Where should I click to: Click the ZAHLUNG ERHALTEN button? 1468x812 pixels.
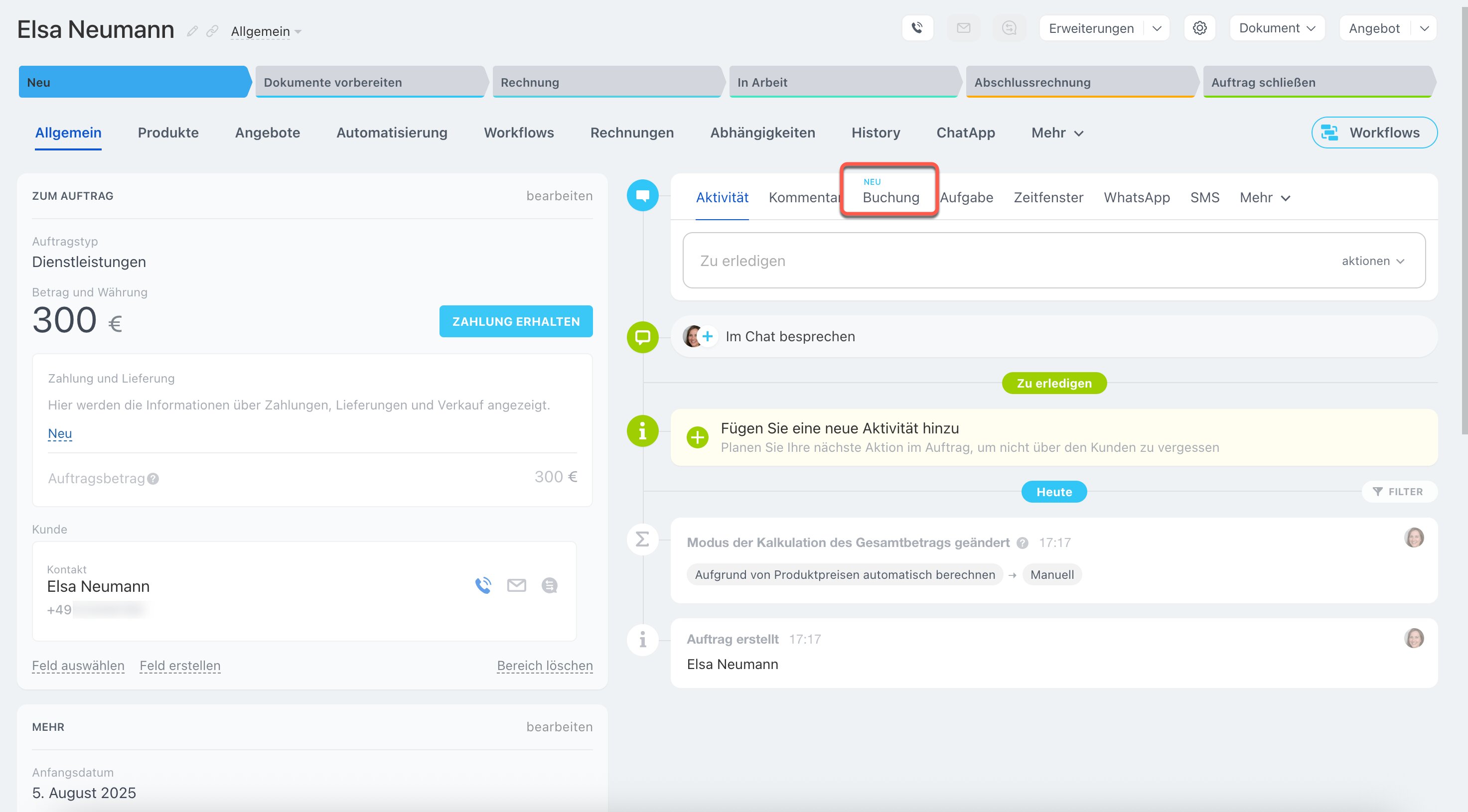click(516, 321)
